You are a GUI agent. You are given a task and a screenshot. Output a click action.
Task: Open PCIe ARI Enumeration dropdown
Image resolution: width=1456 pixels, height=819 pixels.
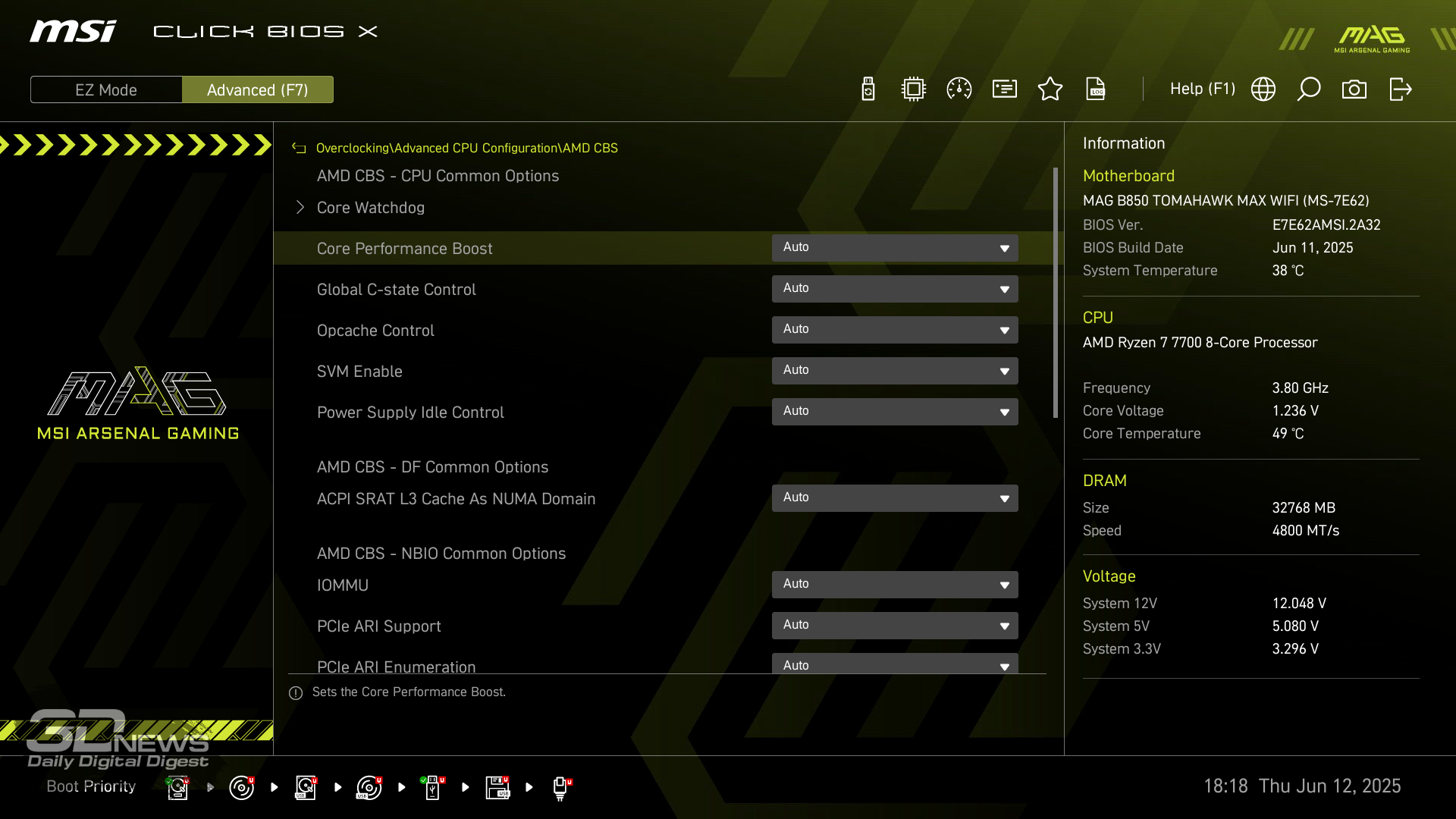tap(895, 664)
